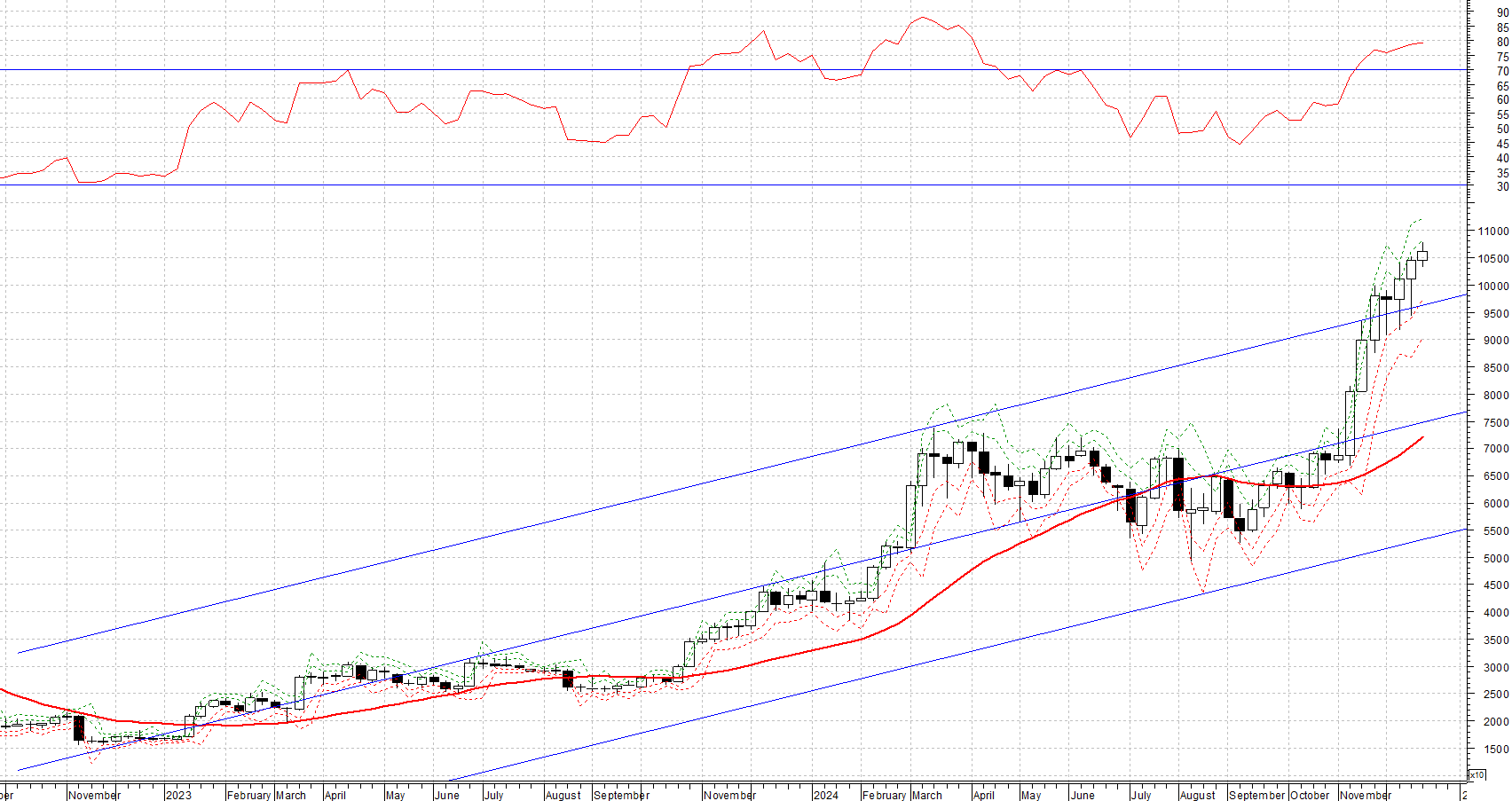The image size is (1512, 801).
Task: Click the right end of oscillator line
Action: 1422,43
